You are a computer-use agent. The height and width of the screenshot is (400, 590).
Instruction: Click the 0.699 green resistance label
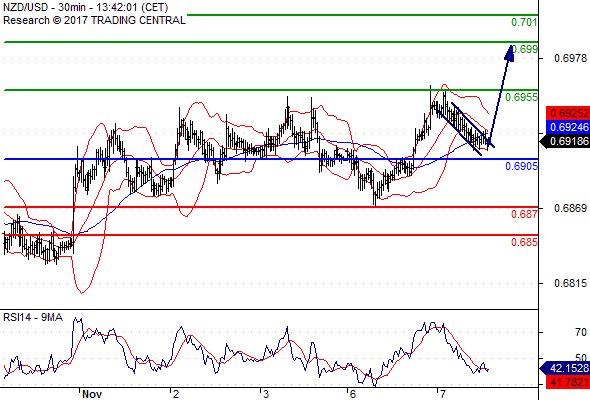525,49
